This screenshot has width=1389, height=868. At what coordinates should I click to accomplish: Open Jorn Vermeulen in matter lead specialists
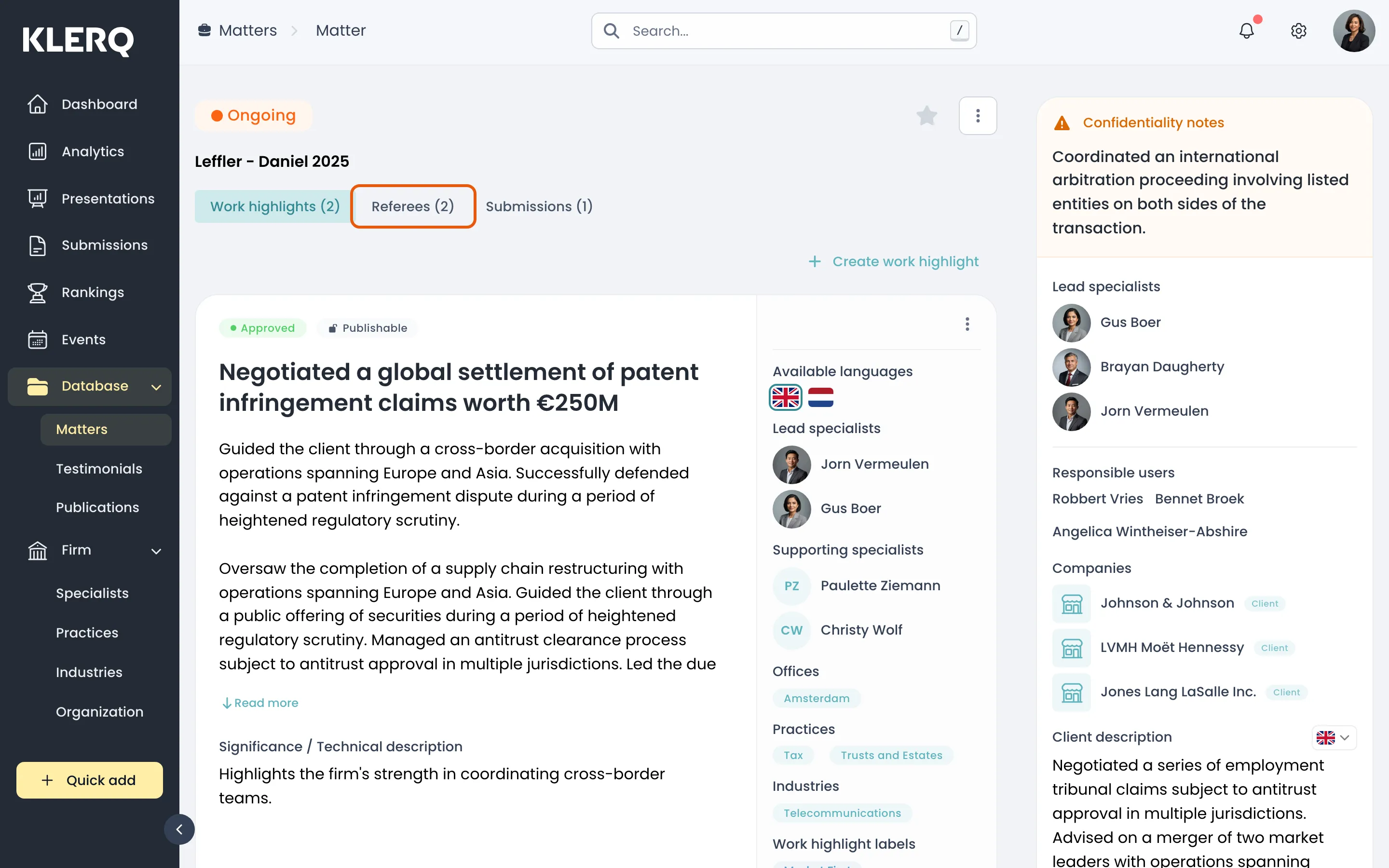tap(1130, 412)
